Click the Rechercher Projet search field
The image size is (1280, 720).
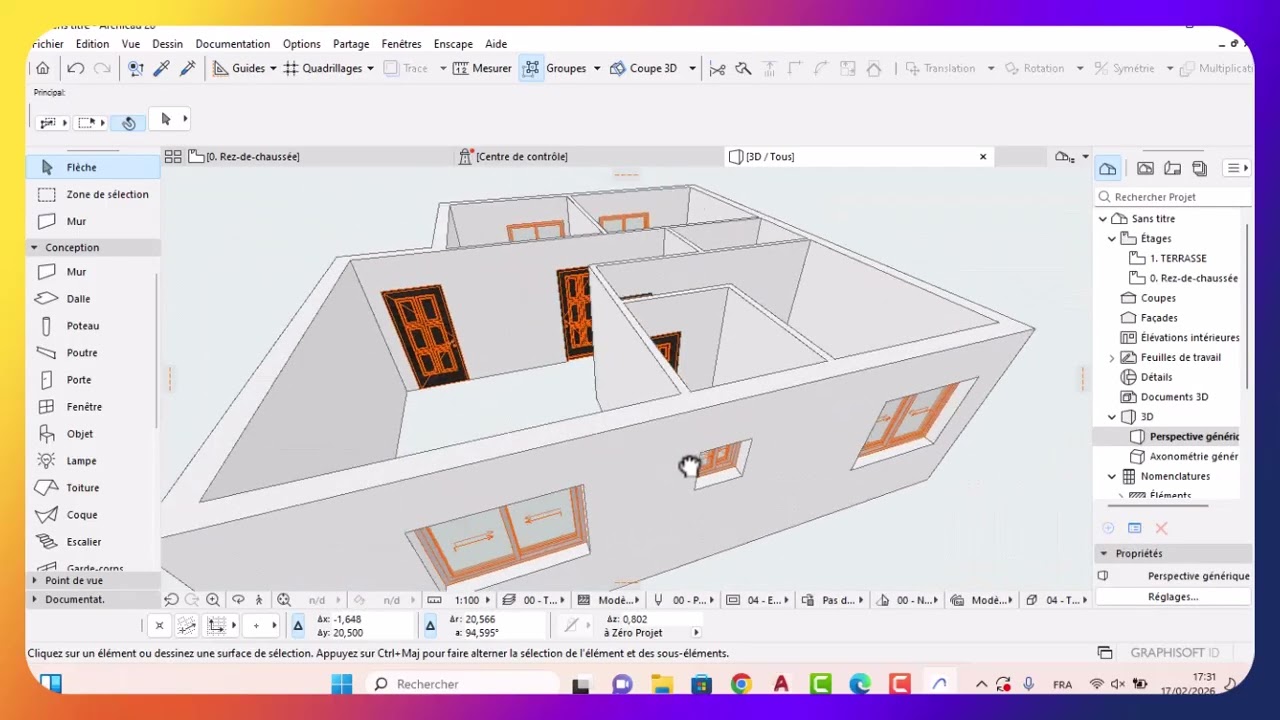[1174, 197]
